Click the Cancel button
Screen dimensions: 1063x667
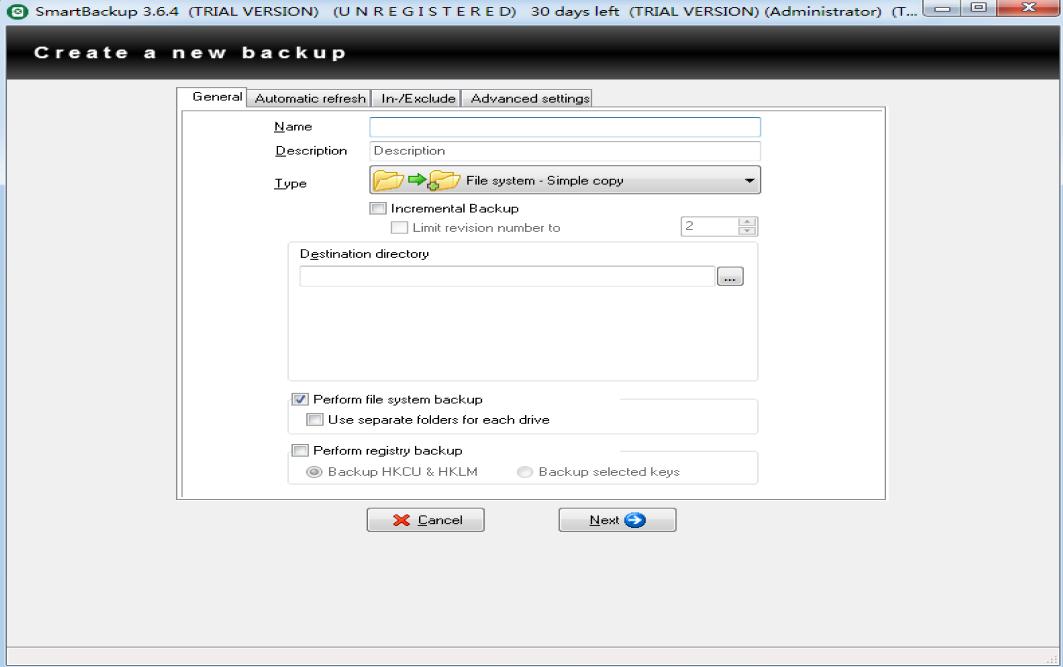(x=426, y=520)
